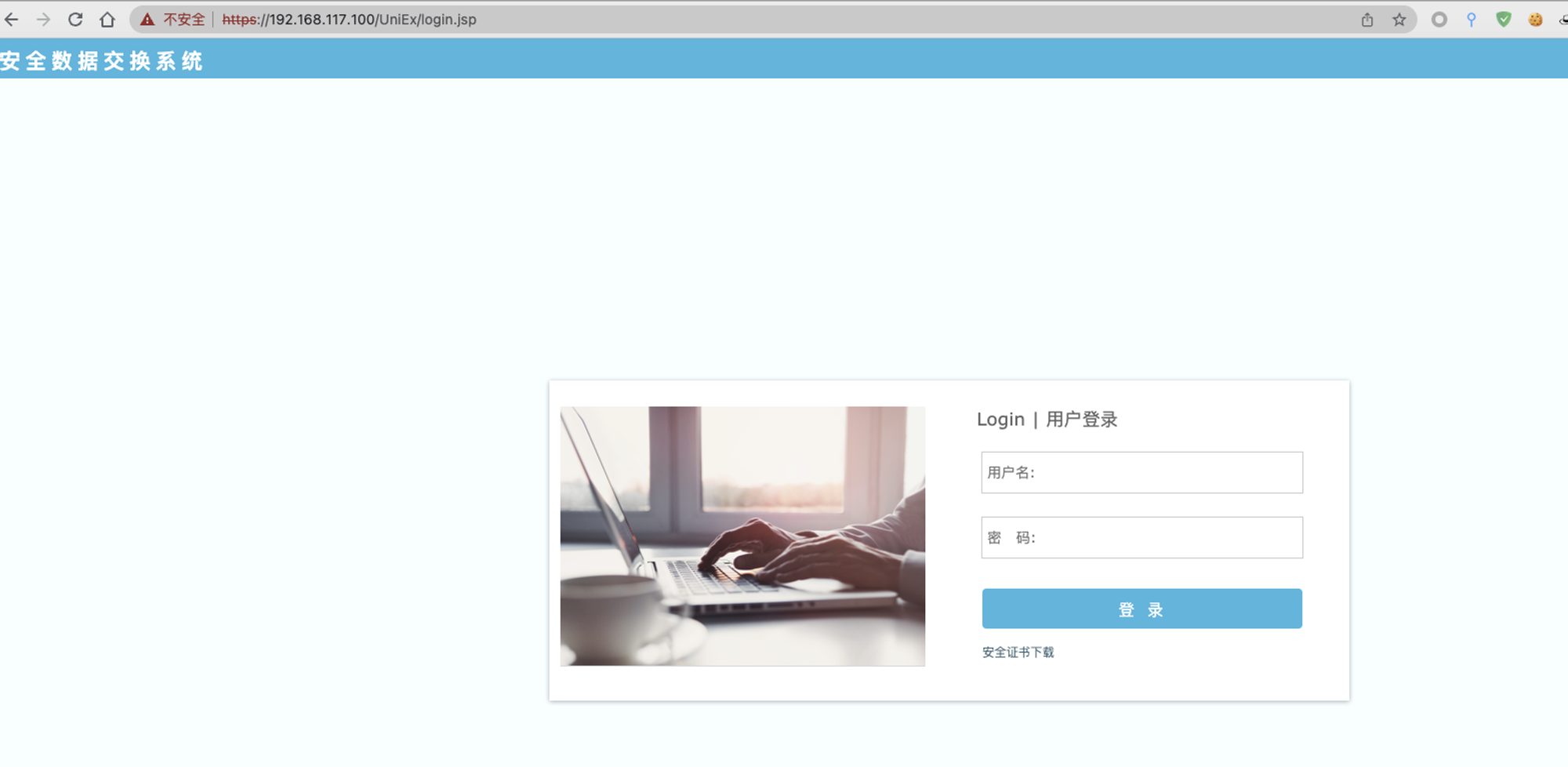Click the hat extension icon at toolbar edge
Screen dimensions: 1568x767
click(x=1563, y=20)
